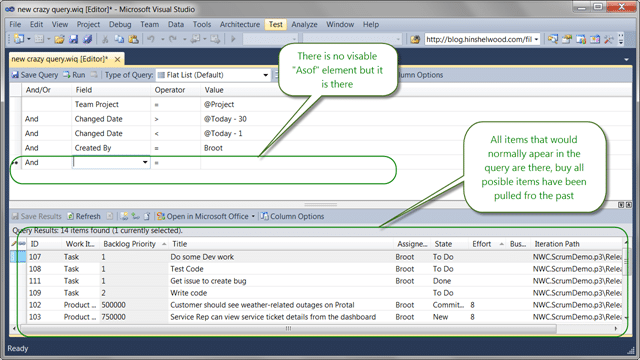The height and width of the screenshot is (360, 640).
Task: Click the Open in Microsoft Office icon
Action: coord(161,216)
